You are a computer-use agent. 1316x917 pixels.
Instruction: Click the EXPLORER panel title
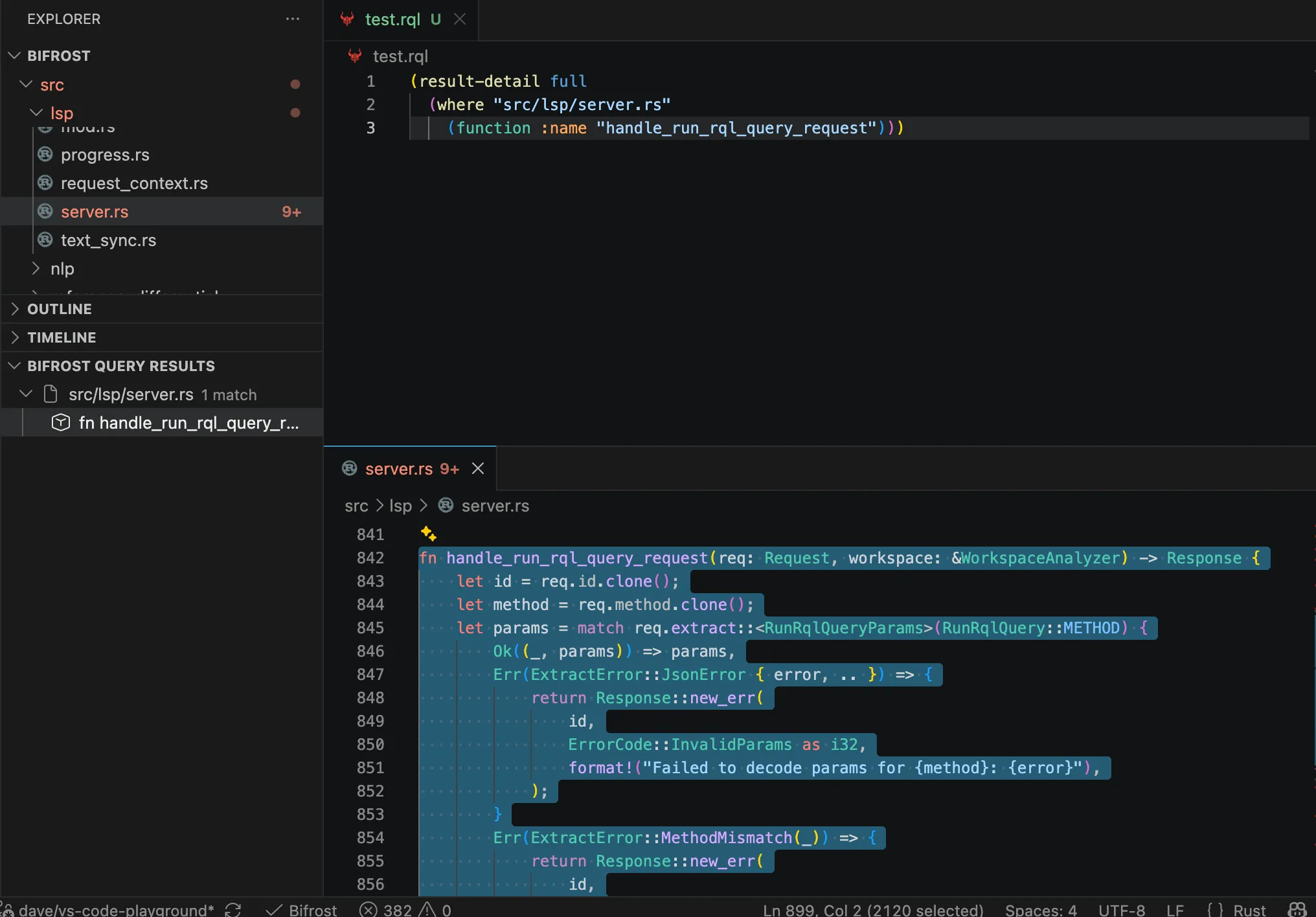pos(63,19)
